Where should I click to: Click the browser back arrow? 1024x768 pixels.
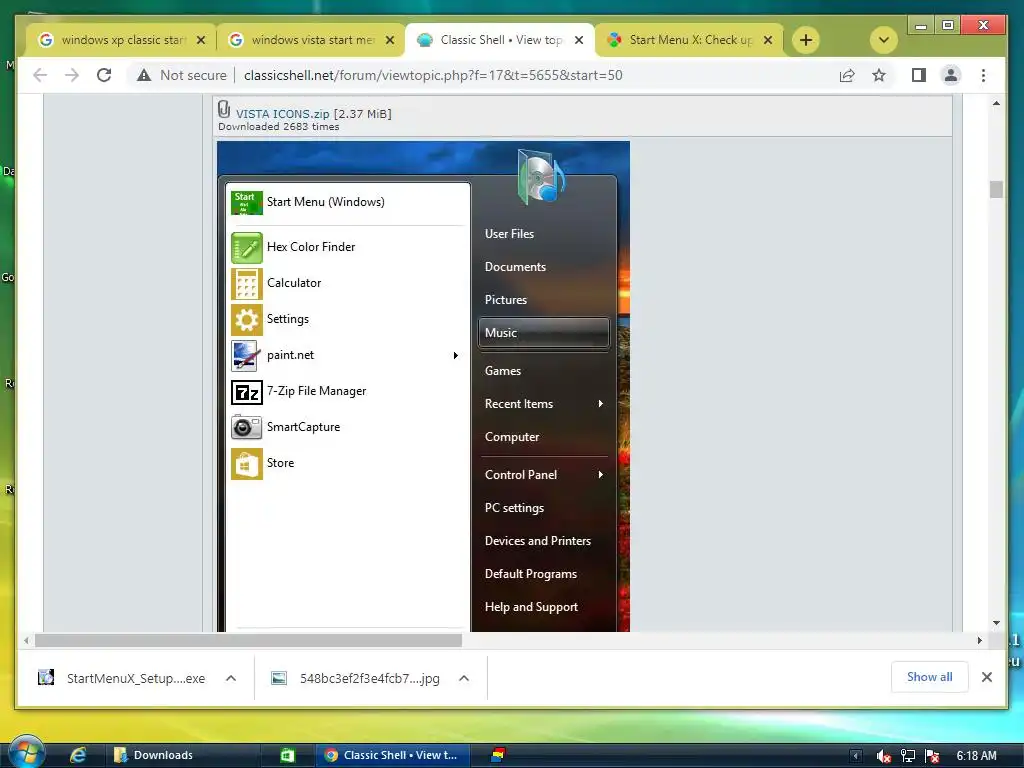pos(40,75)
